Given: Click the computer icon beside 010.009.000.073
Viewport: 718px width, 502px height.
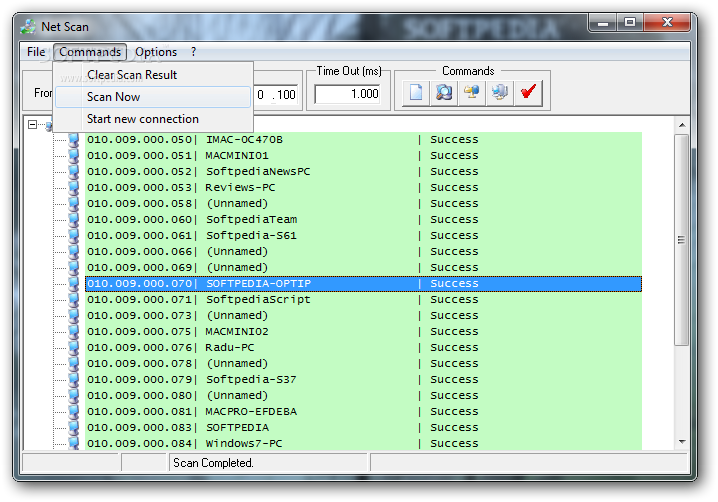Looking at the screenshot, I should (73, 316).
